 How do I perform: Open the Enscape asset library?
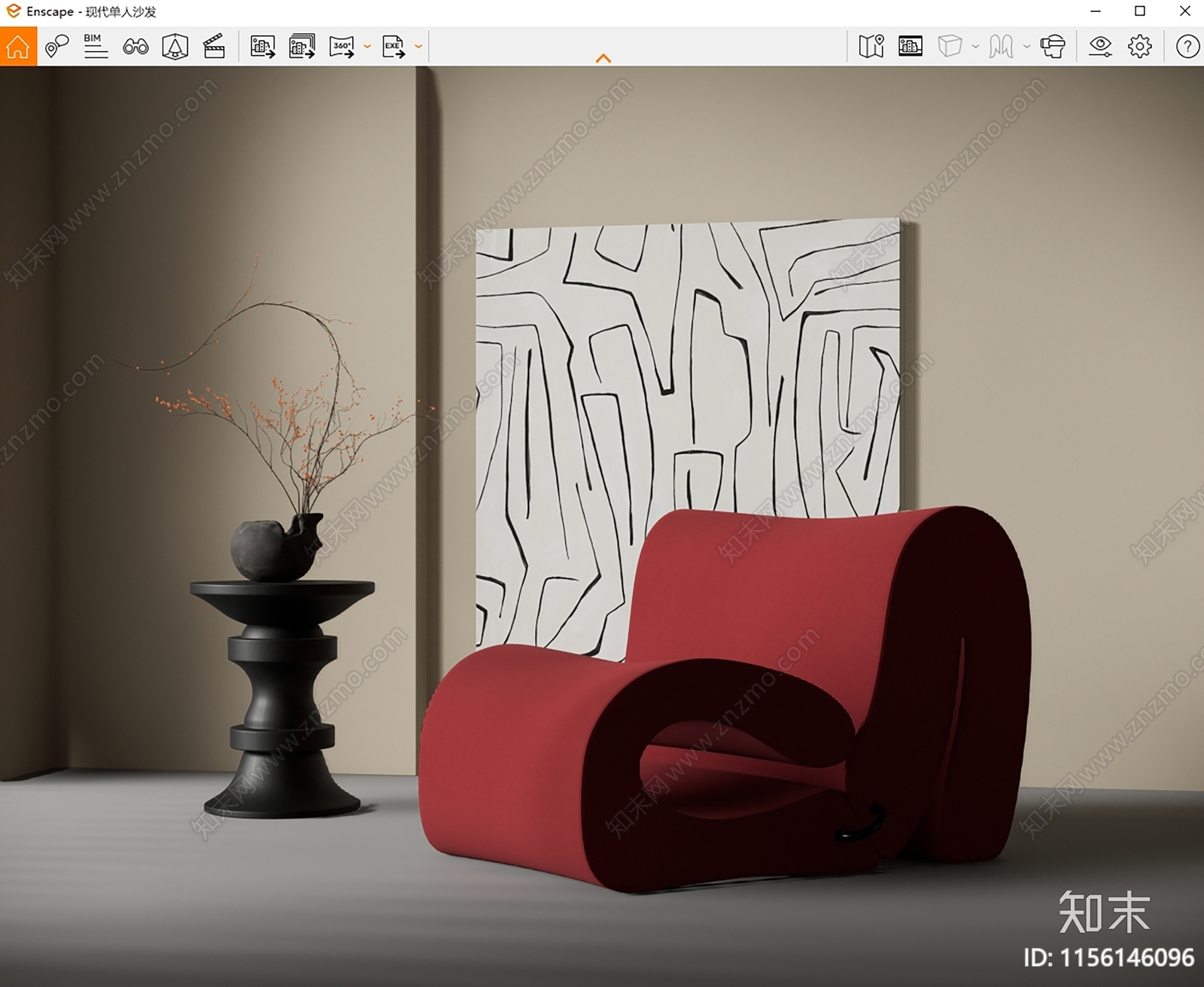pyautogui.click(x=911, y=47)
